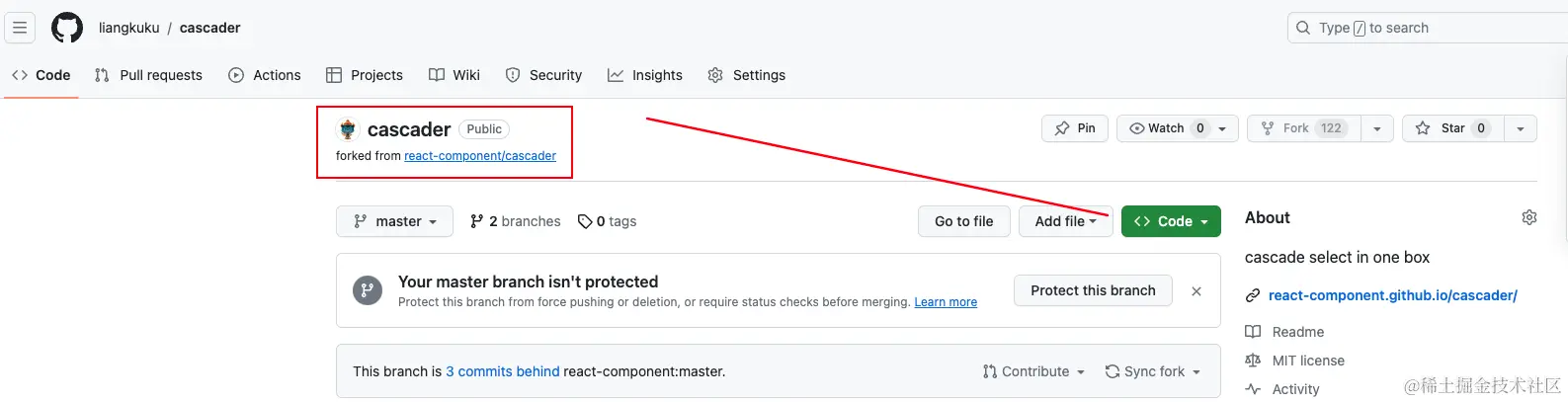
Task: Open the Actions tab
Action: click(265, 75)
